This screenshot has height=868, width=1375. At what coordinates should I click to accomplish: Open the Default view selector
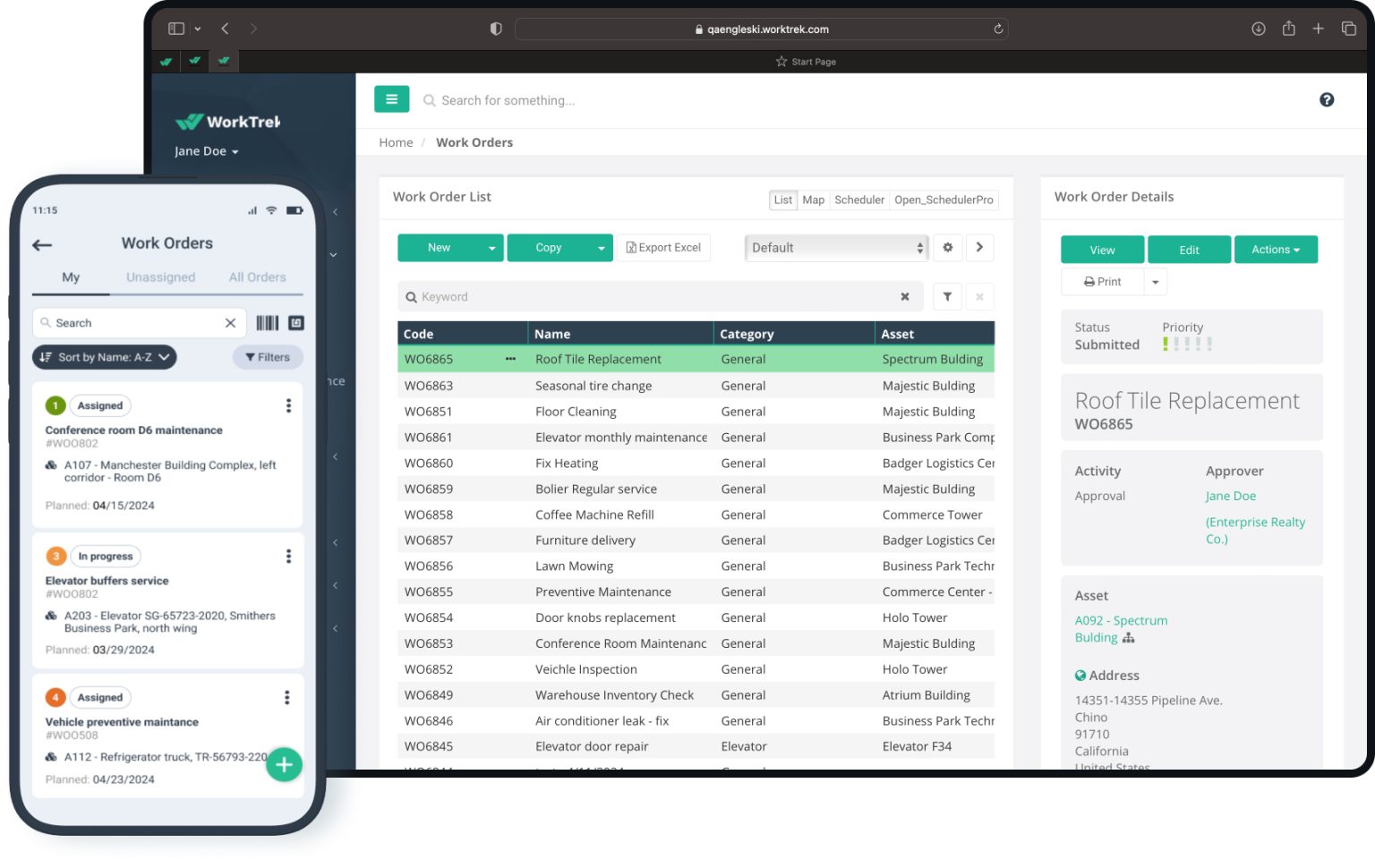835,247
